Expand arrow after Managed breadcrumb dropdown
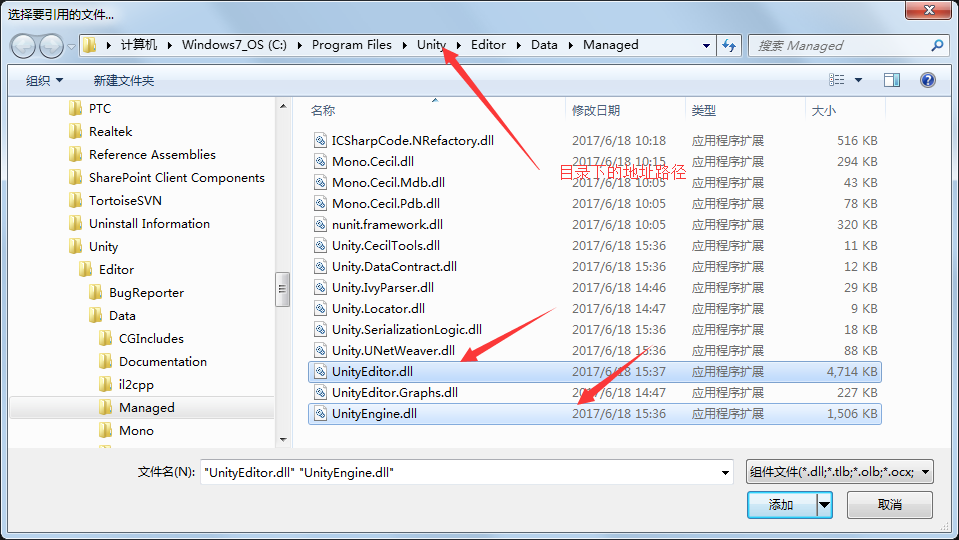 pos(706,45)
